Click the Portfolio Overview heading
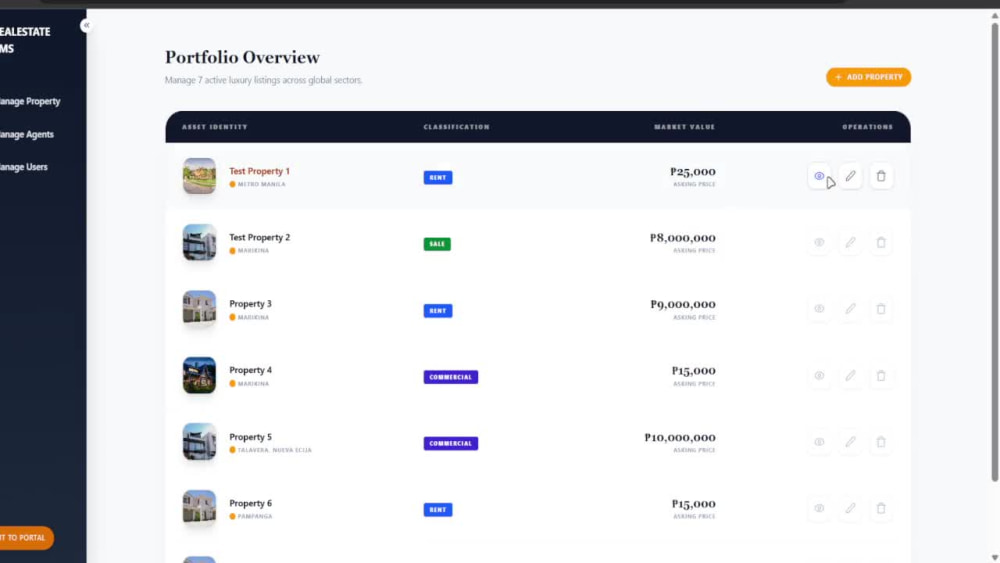1000x563 pixels. point(242,57)
